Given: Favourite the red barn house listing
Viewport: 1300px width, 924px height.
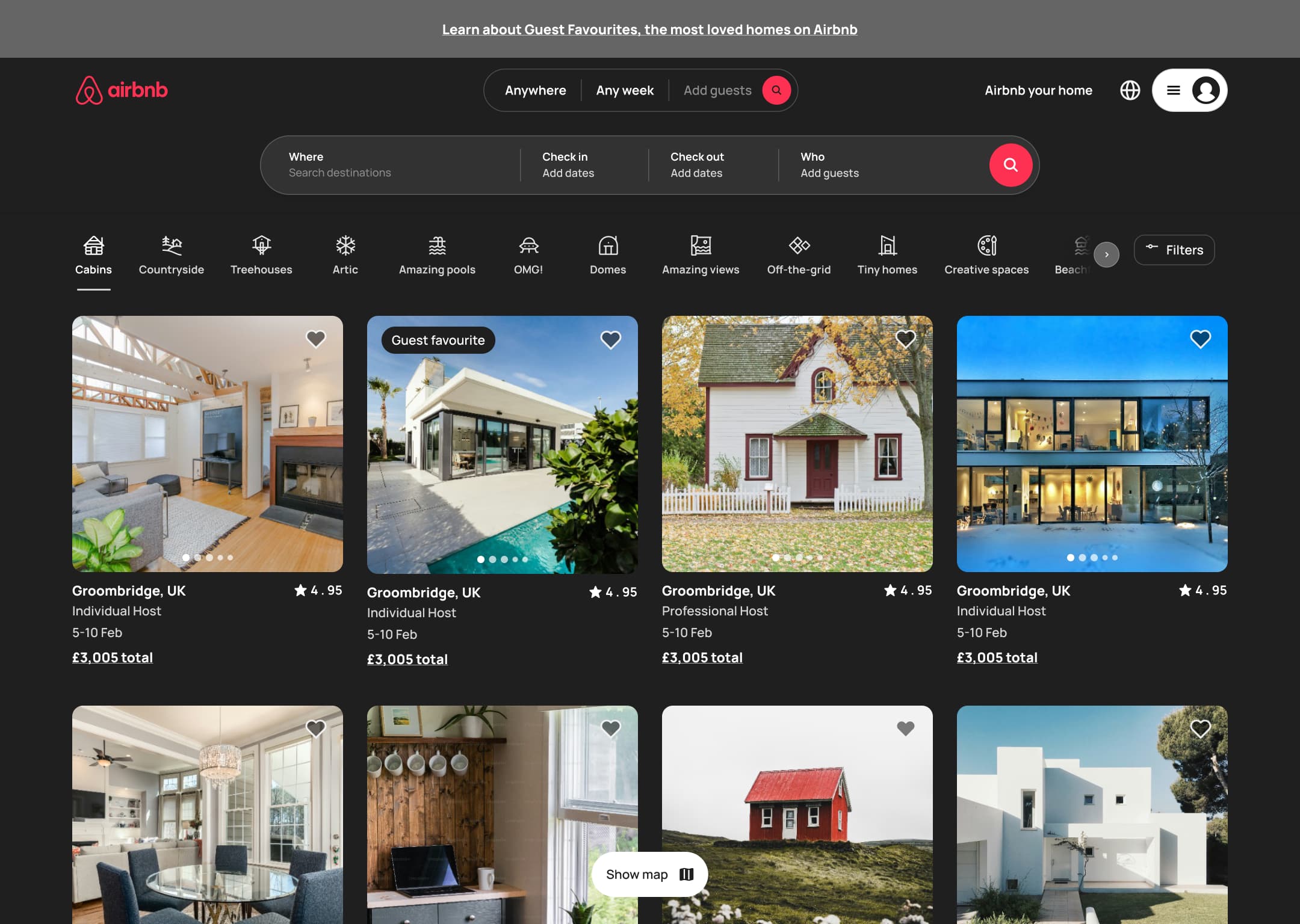Looking at the screenshot, I should click(x=906, y=728).
